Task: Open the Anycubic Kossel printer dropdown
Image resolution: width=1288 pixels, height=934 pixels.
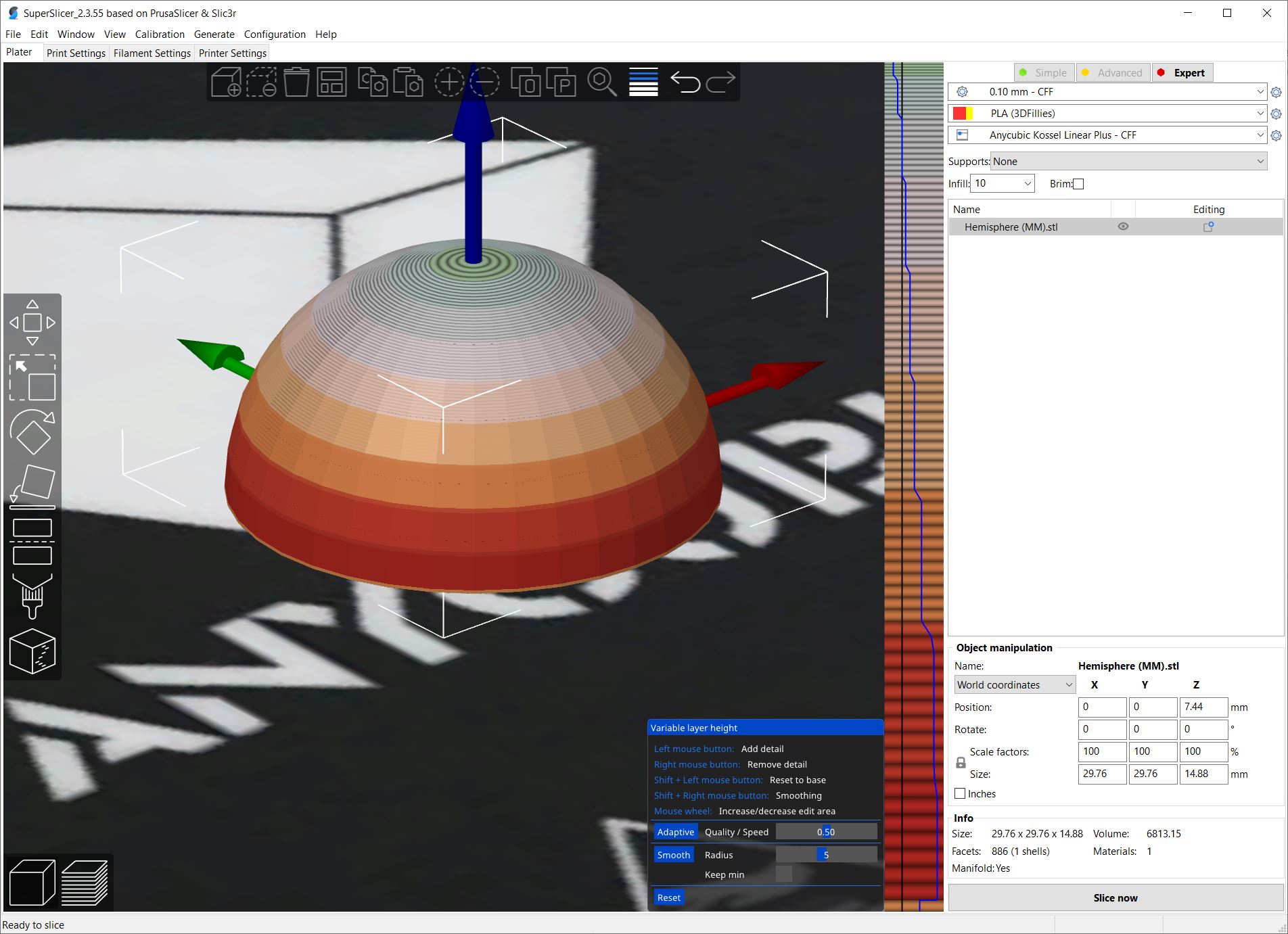Action: pyautogui.click(x=1107, y=135)
